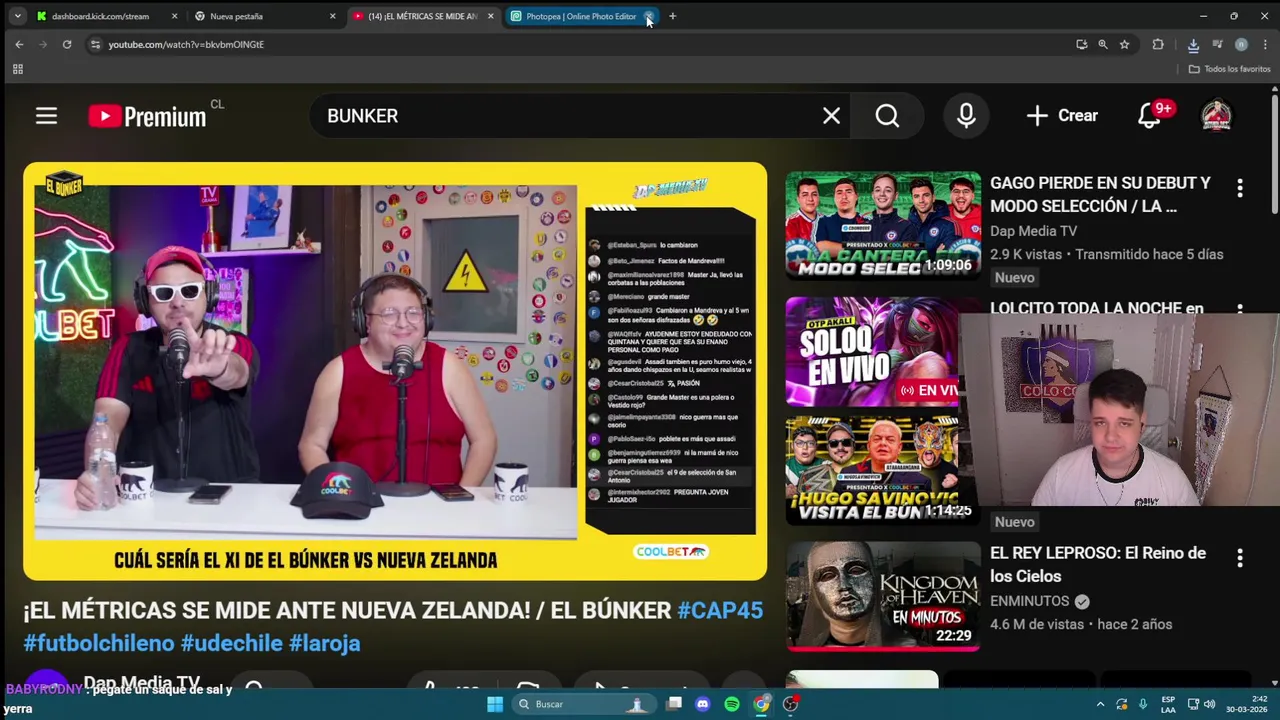Start voice search with the microphone
Viewport: 1280px width, 720px height.
point(966,116)
